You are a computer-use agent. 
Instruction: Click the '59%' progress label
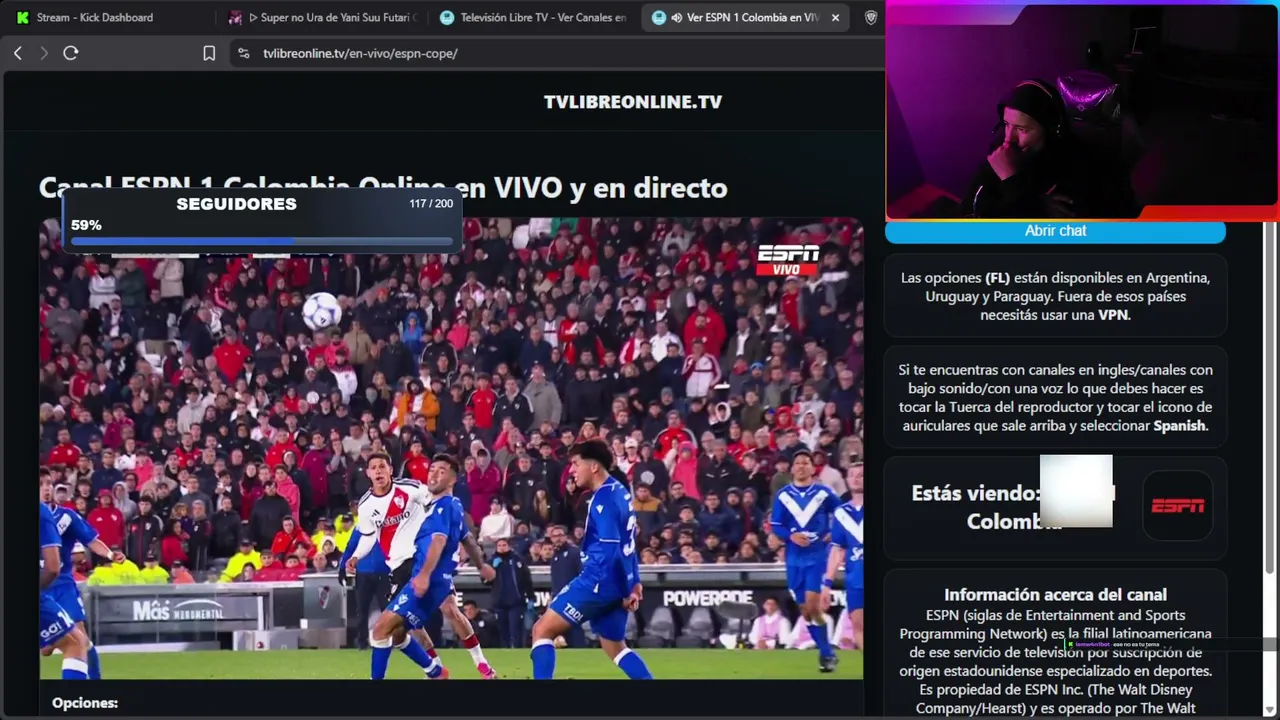click(86, 226)
